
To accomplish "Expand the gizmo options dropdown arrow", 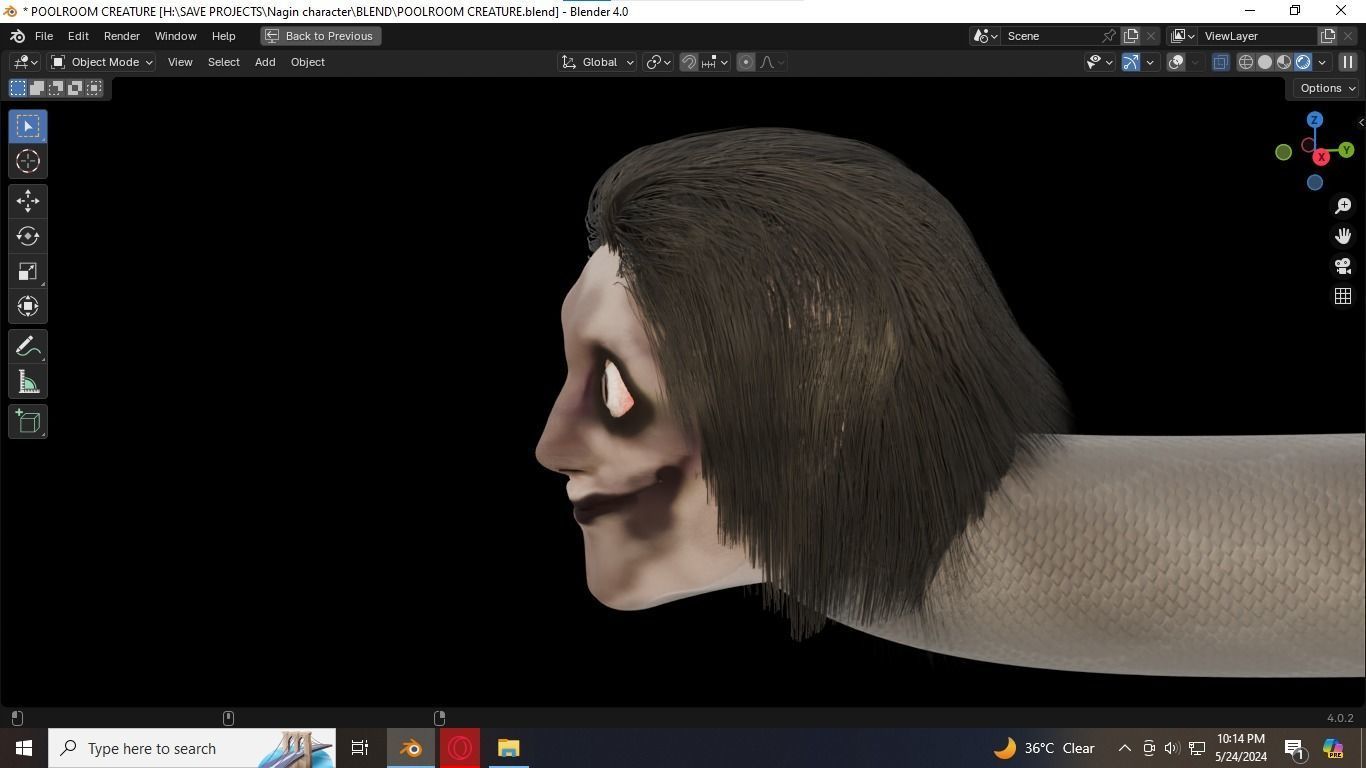I will click(x=1150, y=62).
